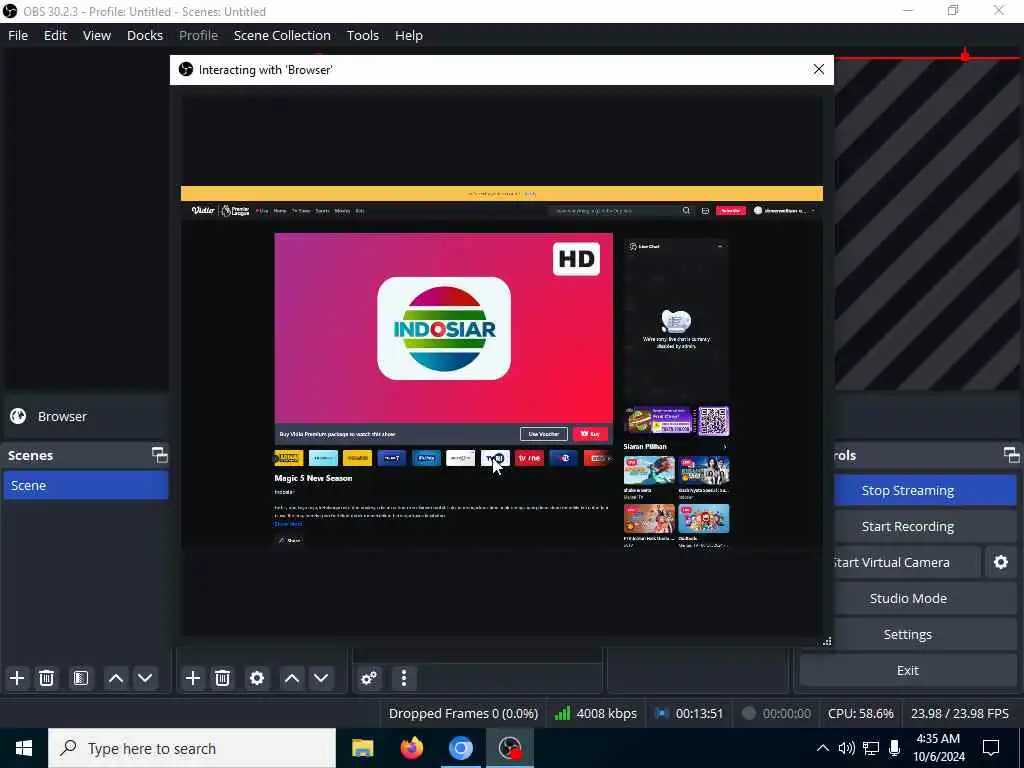Viewport: 1024px width, 768px height.
Task: Move scene up with the up arrow
Action: (x=116, y=678)
